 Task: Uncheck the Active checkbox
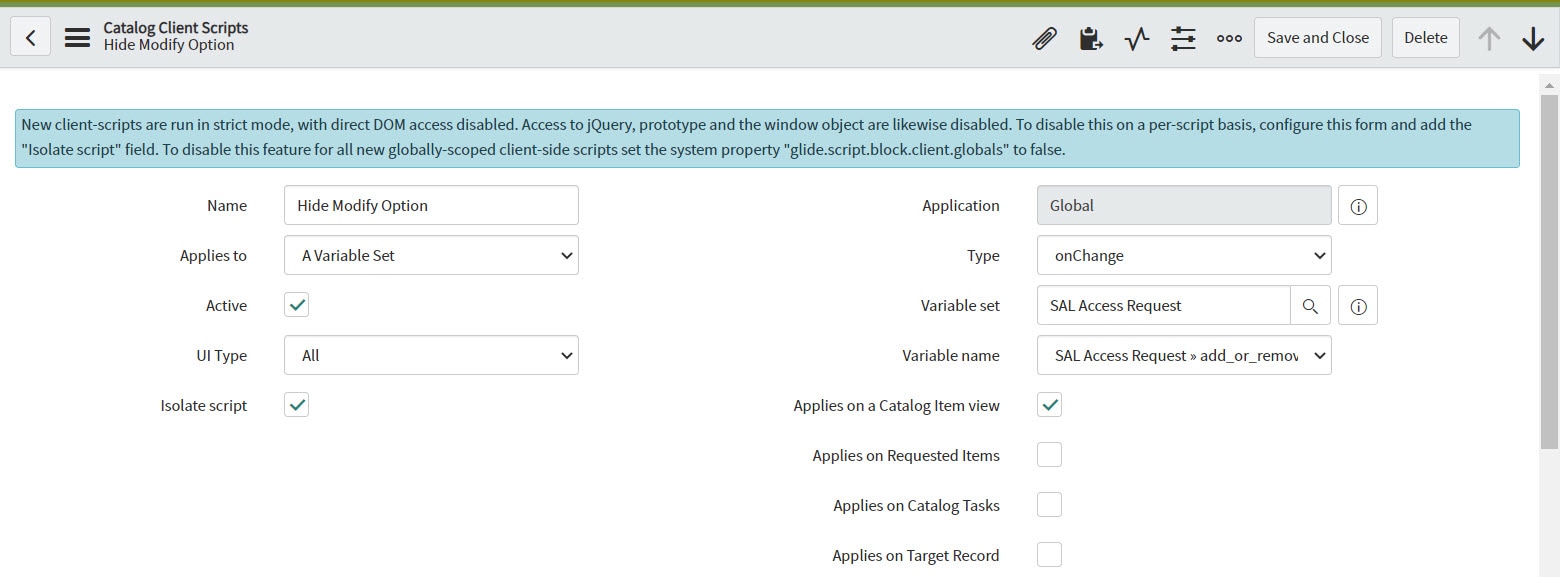point(296,305)
